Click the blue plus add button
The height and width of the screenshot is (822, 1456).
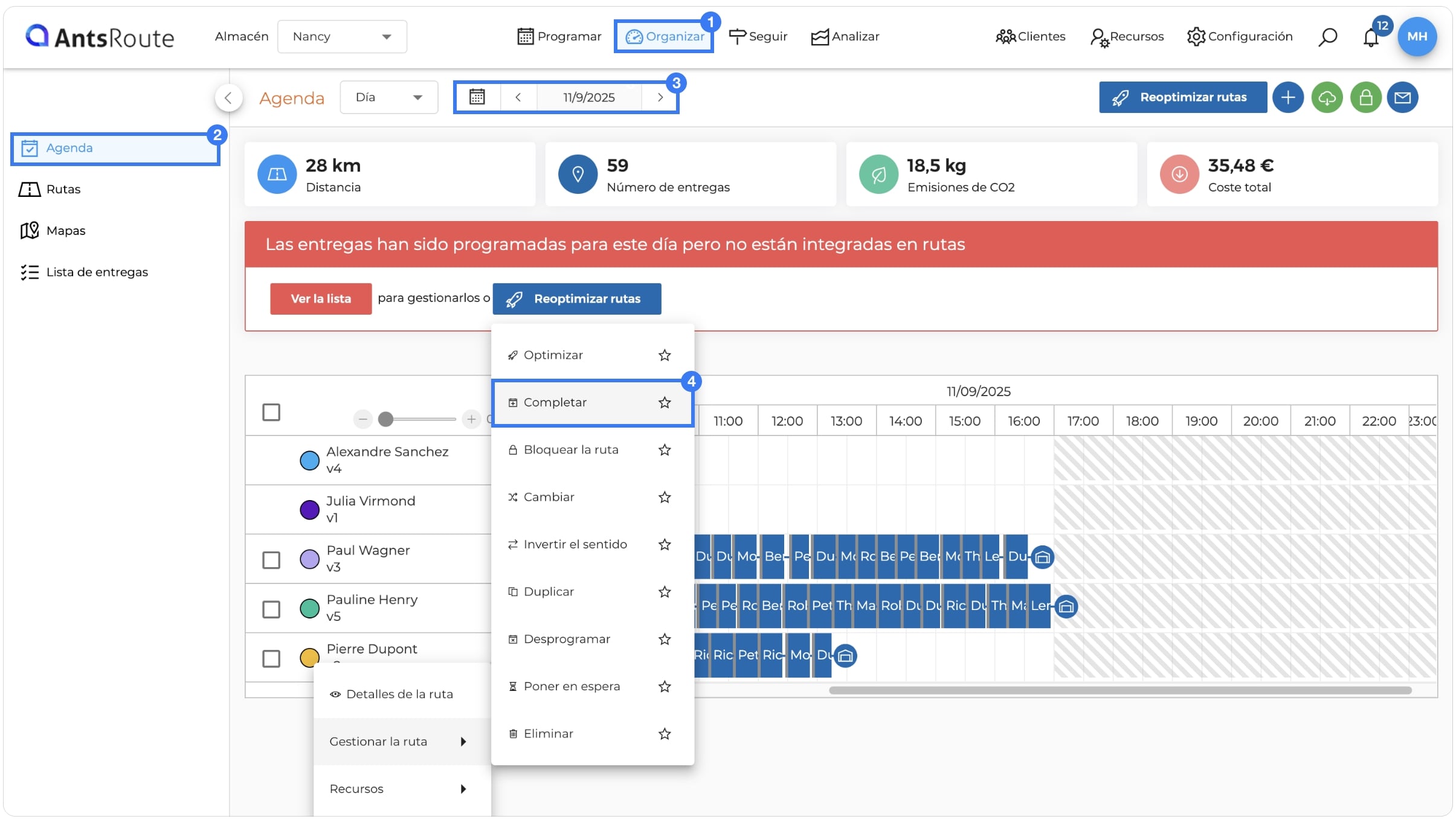point(1287,97)
